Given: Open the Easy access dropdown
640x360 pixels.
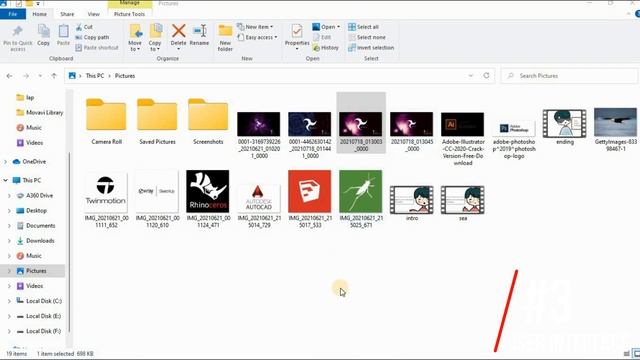Looking at the screenshot, I should 258,37.
